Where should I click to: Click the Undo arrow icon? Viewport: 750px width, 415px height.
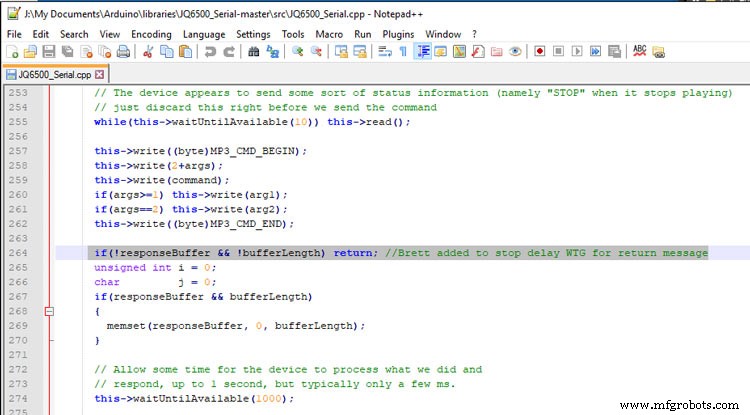[x=209, y=51]
